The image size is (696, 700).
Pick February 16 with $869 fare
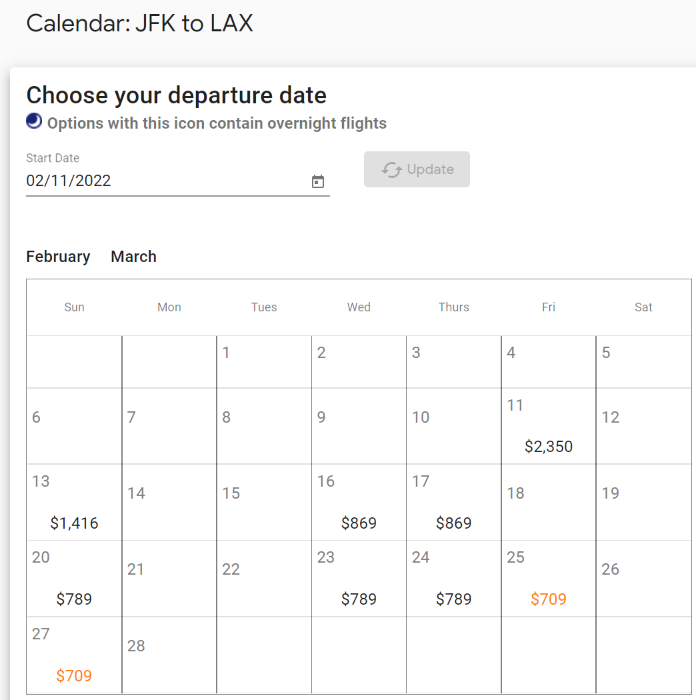click(358, 503)
